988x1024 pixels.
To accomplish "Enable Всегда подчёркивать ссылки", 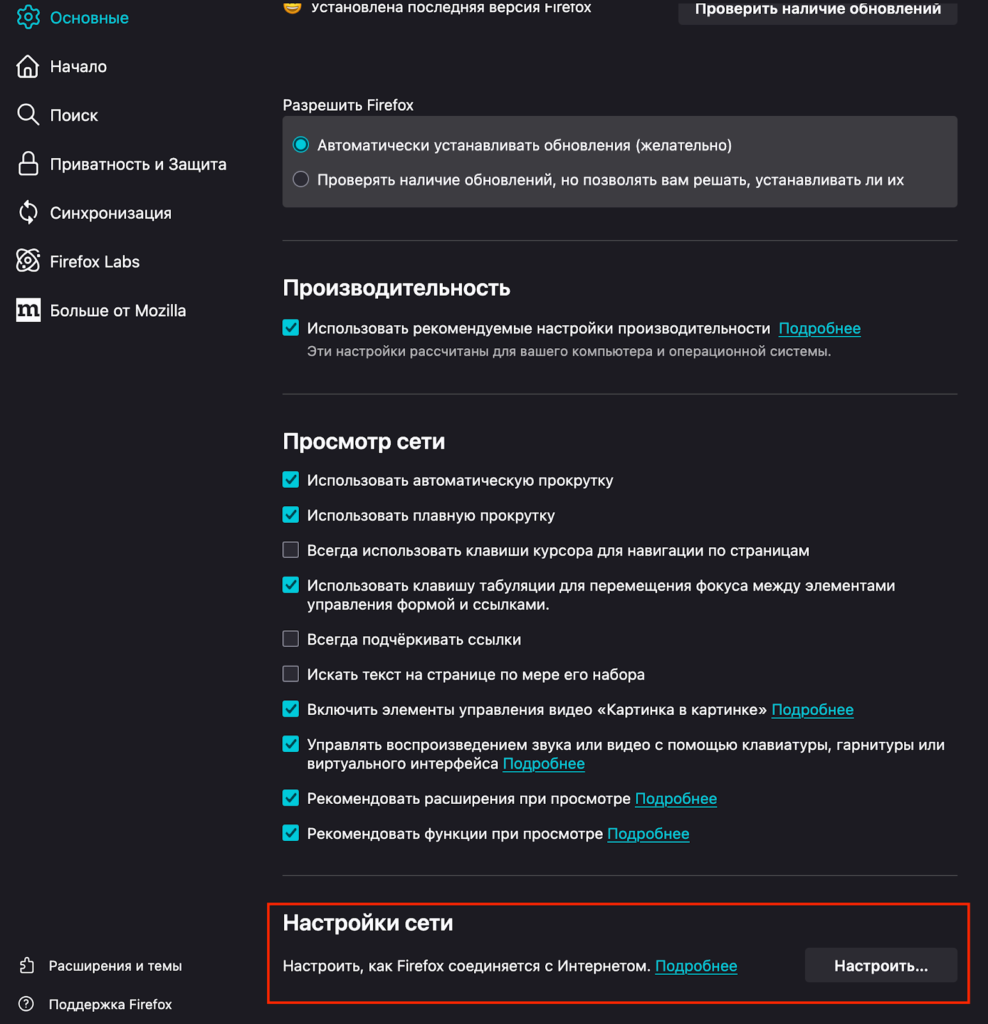I will [x=290, y=639].
